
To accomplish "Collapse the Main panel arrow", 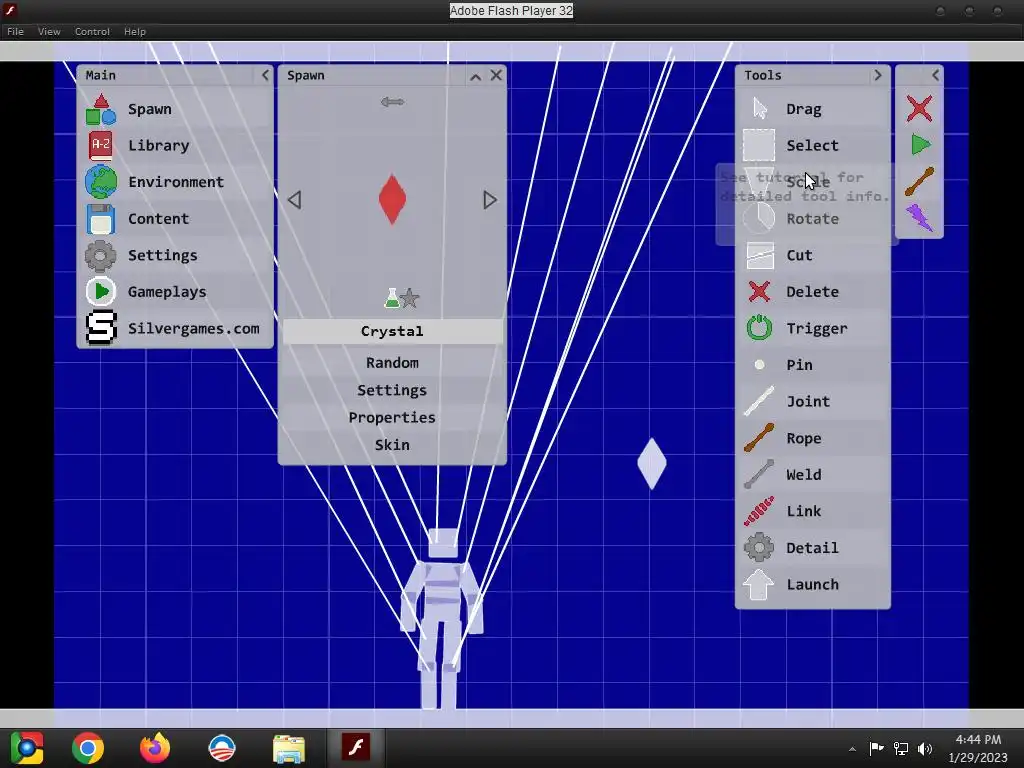I will pyautogui.click(x=264, y=75).
